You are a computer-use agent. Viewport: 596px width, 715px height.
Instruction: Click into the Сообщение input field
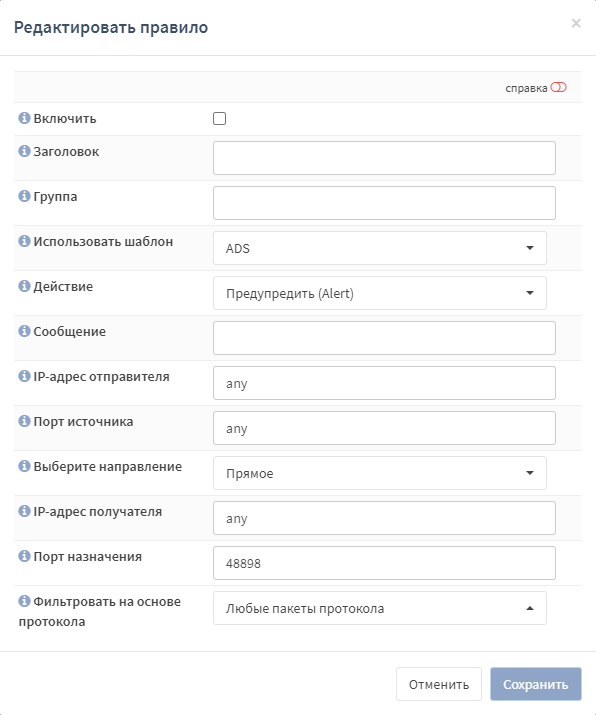(384, 338)
